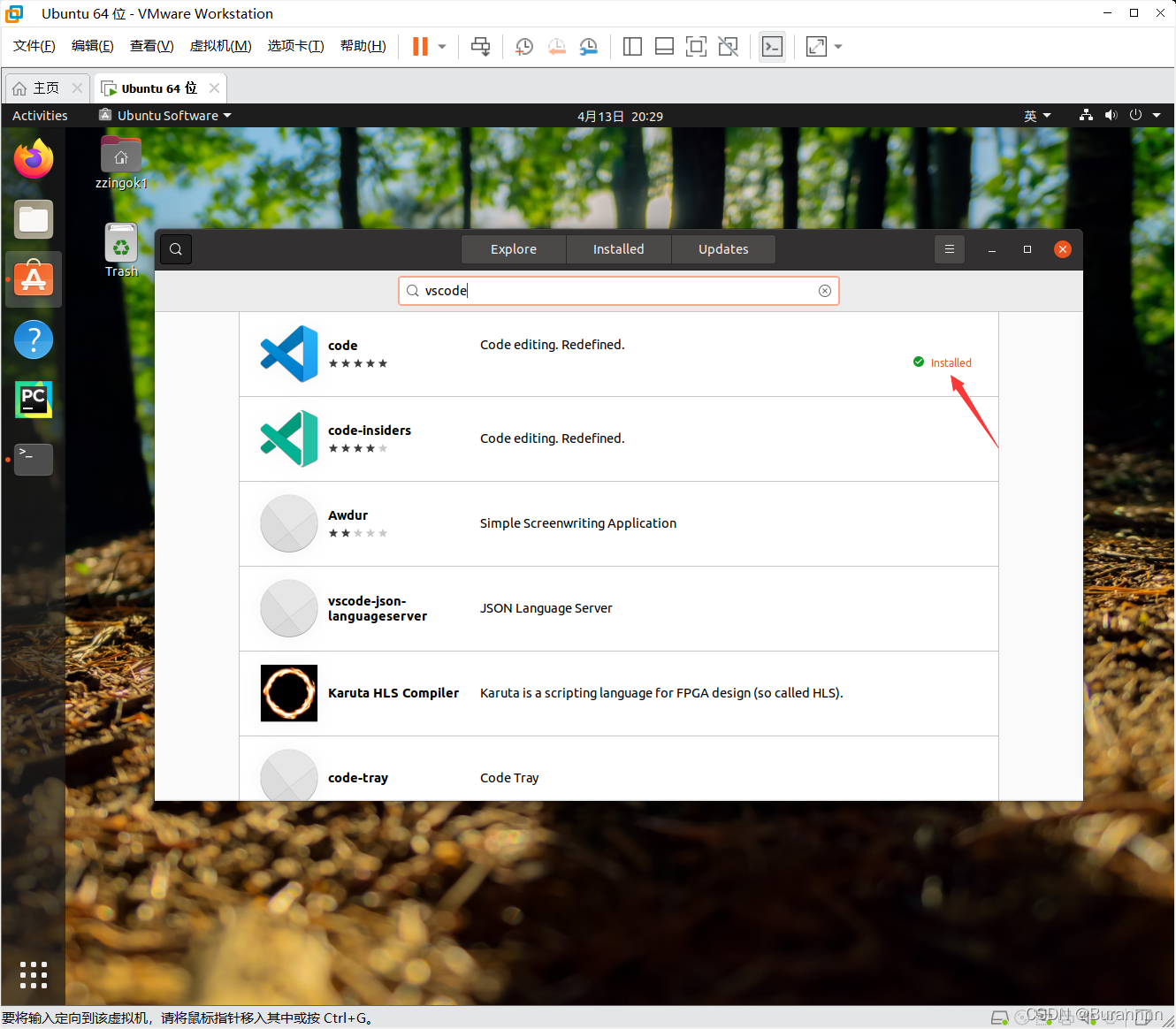Close the Ubuntu 64 位 tab
Viewport: 1176px width, 1029px height.
(214, 88)
